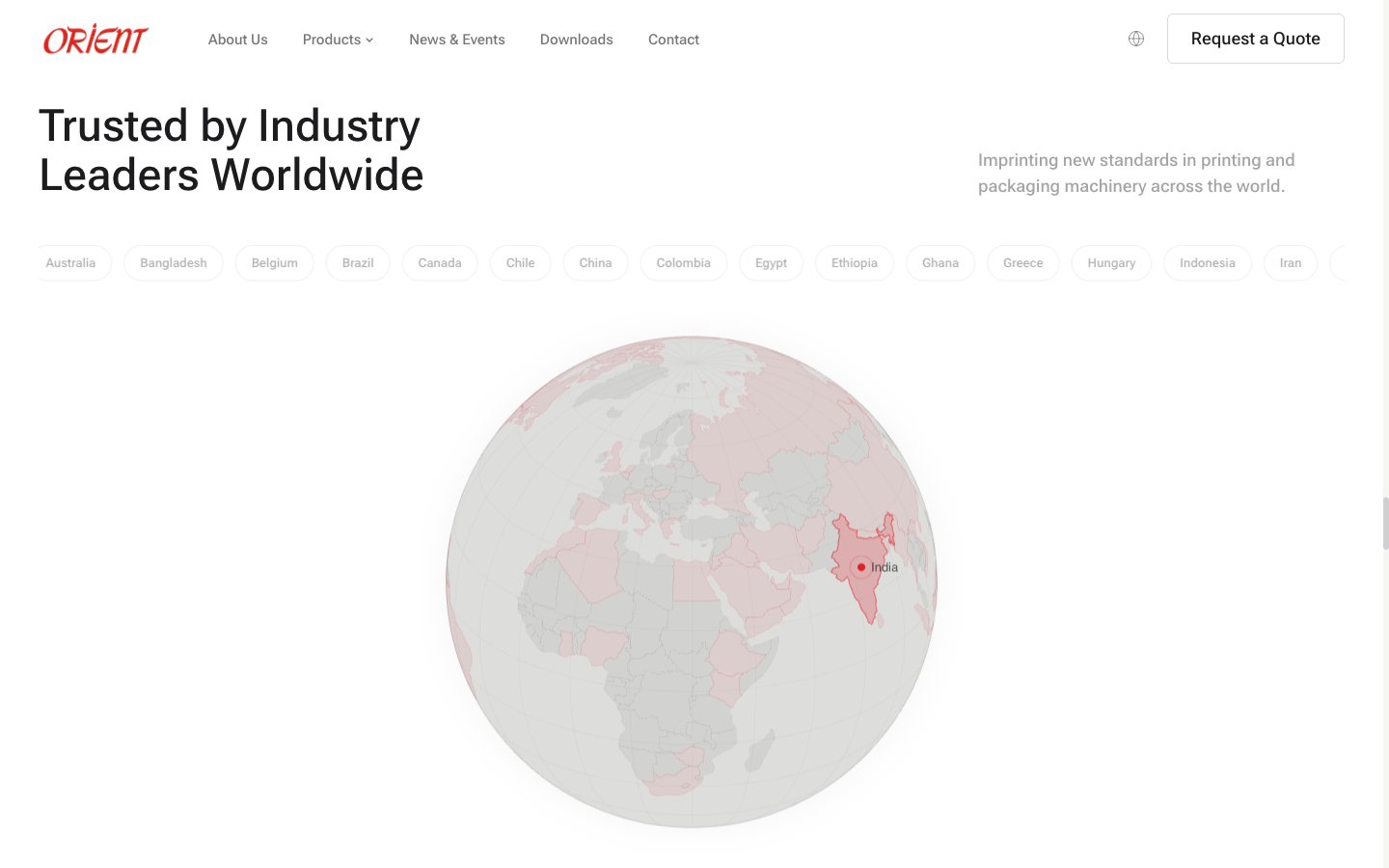Navigate to News & Events

(456, 40)
